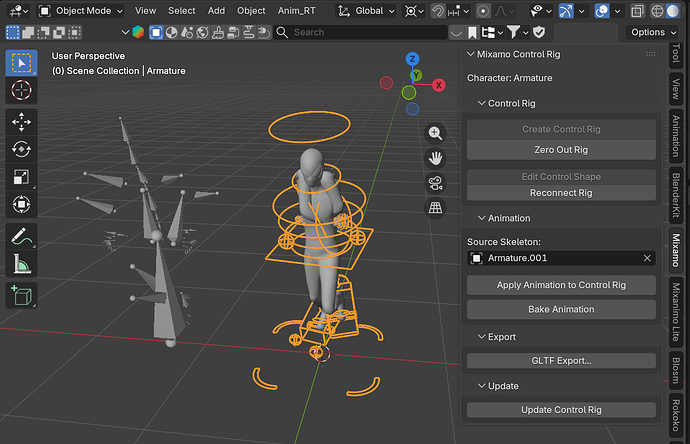This screenshot has height=444, width=690.
Task: Open the snapping settings dropdown
Action: (459, 11)
